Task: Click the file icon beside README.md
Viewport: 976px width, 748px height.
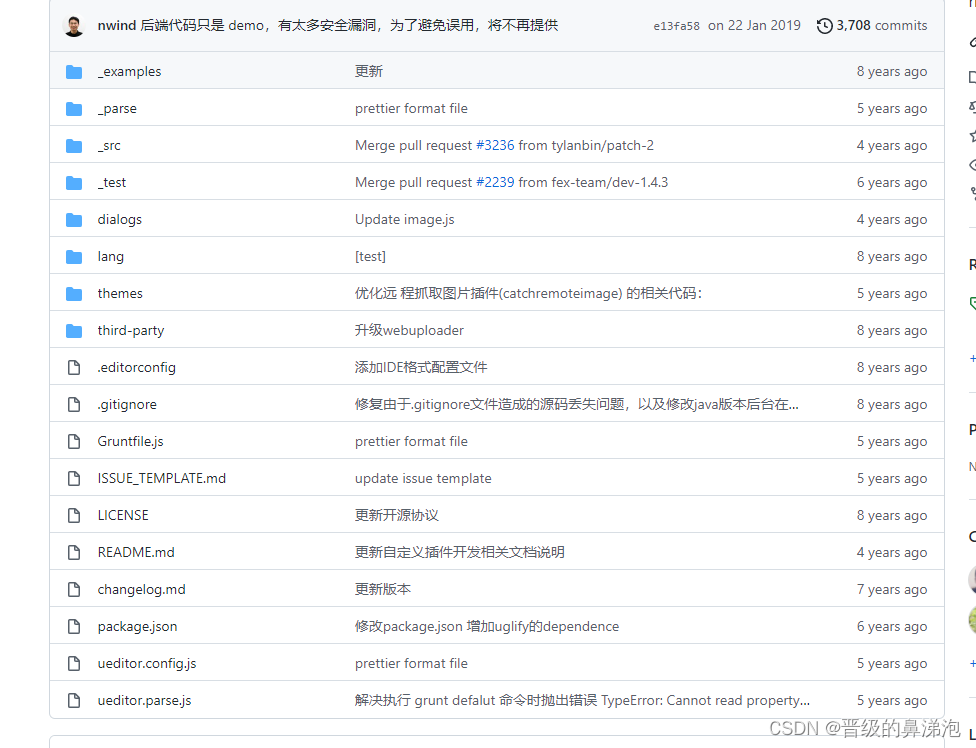Action: [x=73, y=552]
